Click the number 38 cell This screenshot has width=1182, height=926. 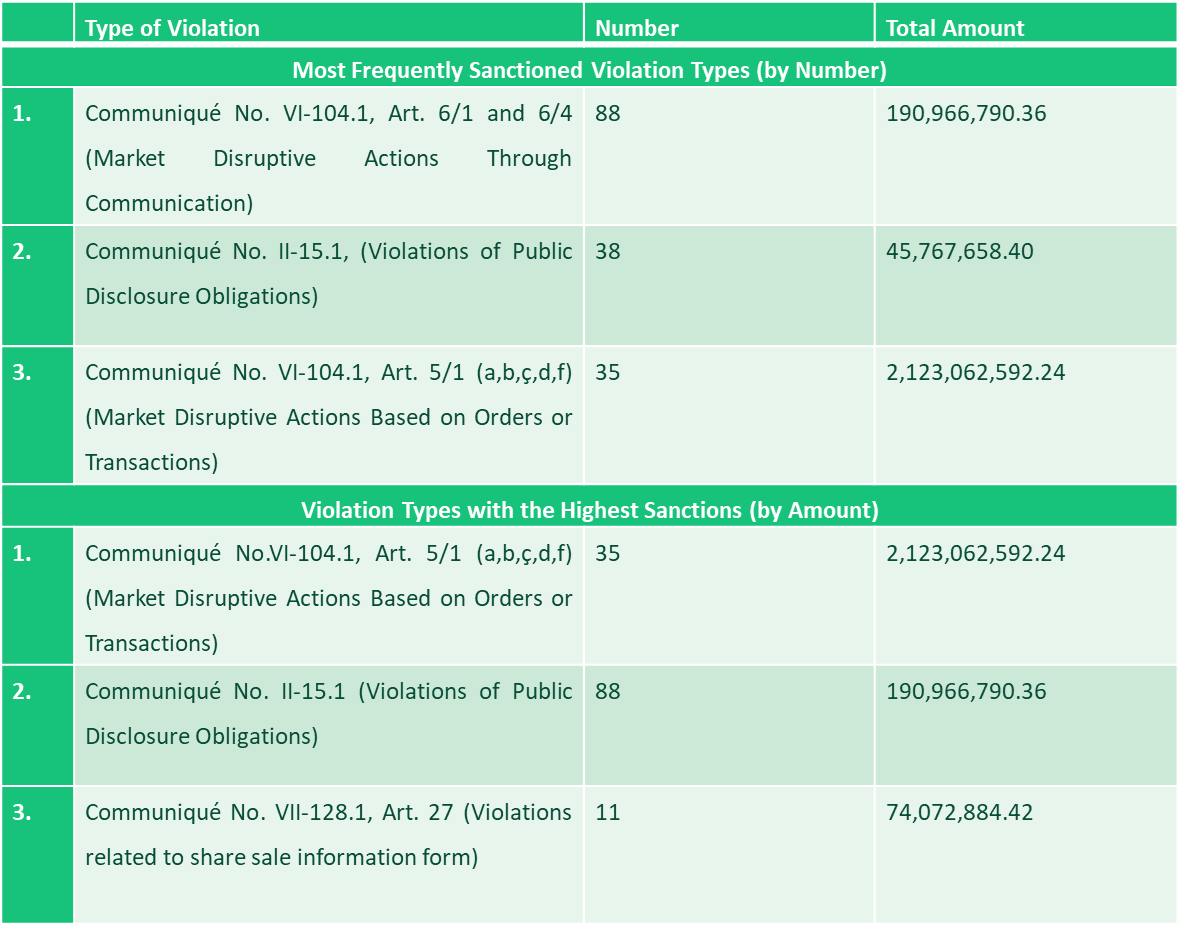coord(607,252)
